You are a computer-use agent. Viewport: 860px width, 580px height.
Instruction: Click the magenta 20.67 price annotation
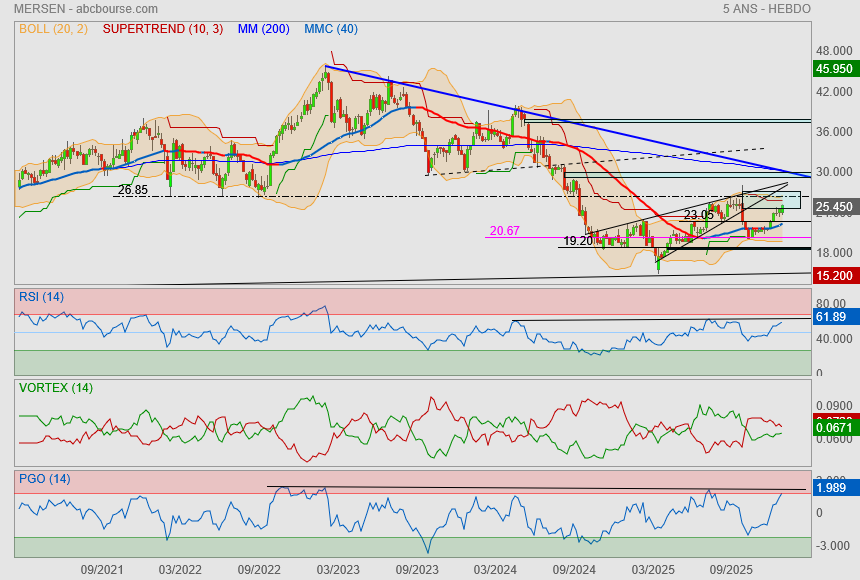click(x=504, y=231)
